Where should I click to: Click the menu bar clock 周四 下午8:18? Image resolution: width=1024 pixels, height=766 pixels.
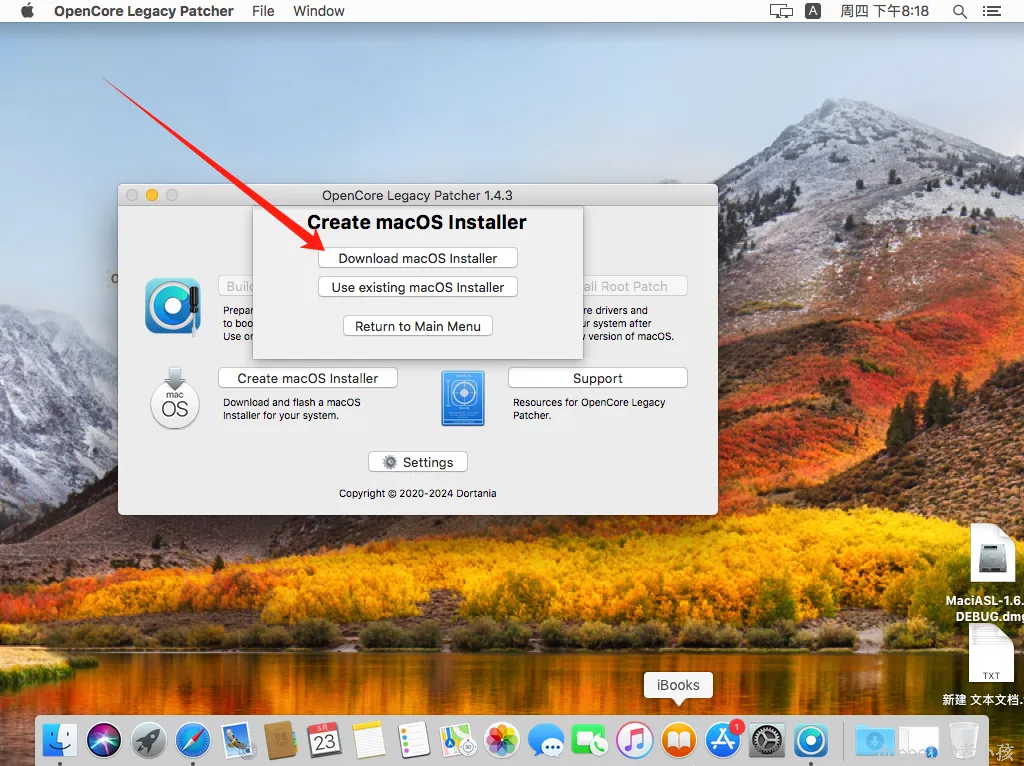pyautogui.click(x=884, y=11)
